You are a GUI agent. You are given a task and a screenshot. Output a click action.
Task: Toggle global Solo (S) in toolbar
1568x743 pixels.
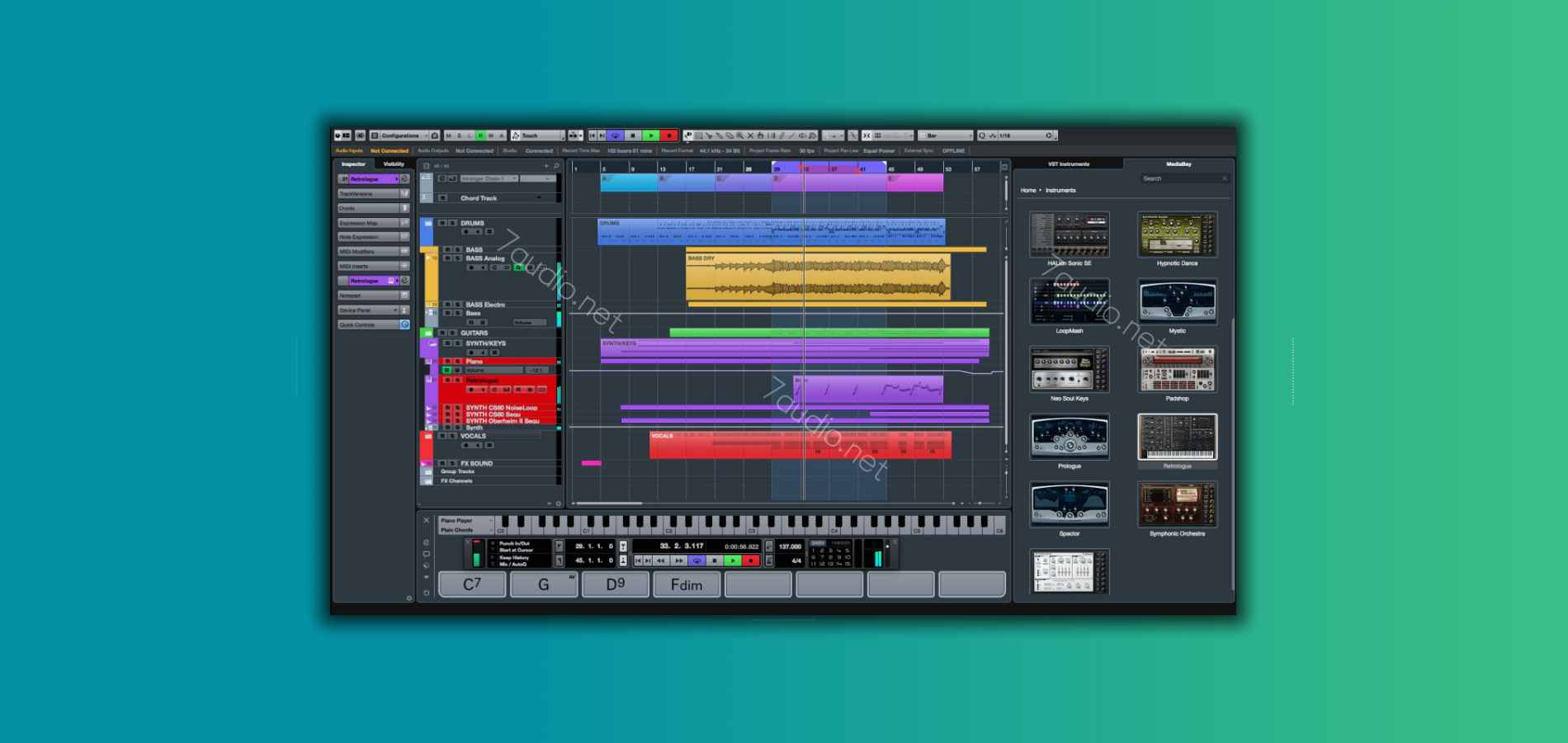coord(459,135)
